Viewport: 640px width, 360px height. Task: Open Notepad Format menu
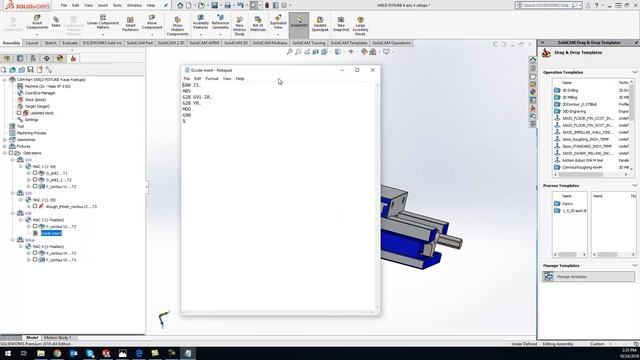pos(212,78)
